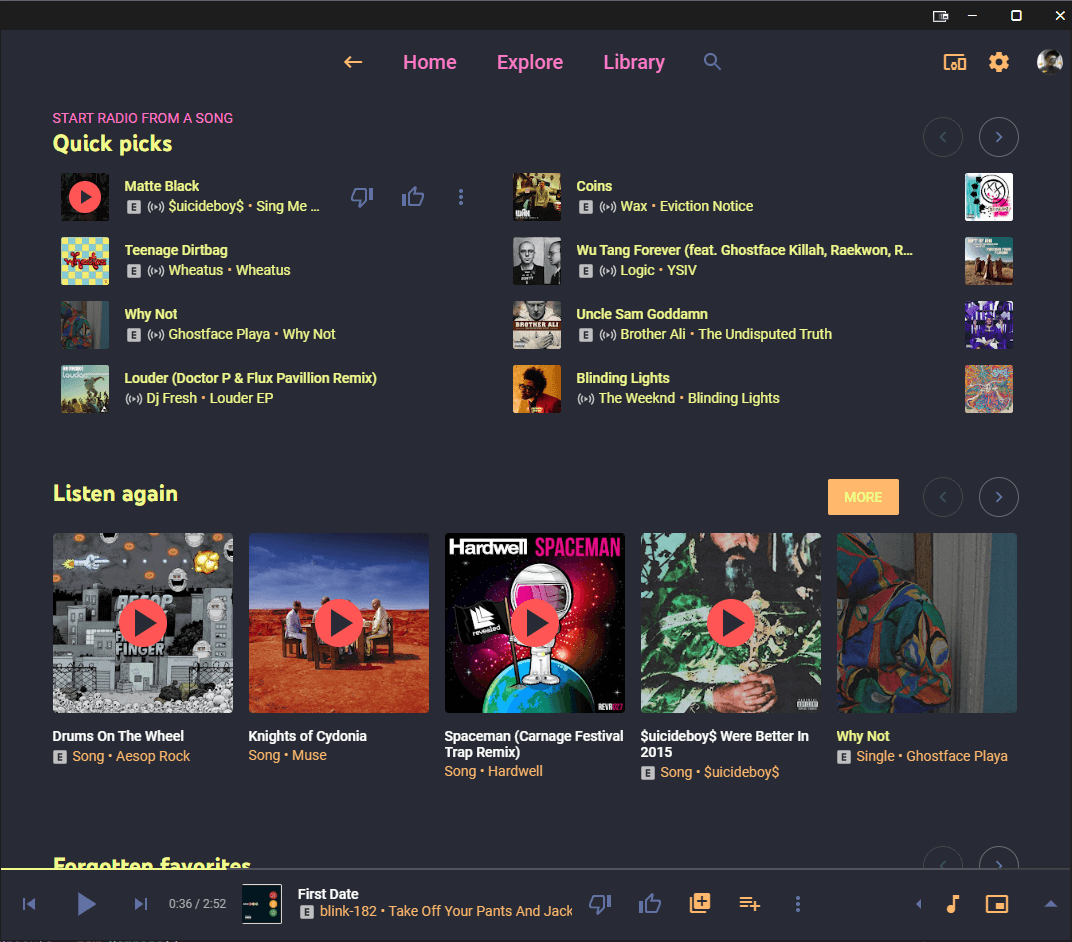Cast to a device using the cast icon
This screenshot has width=1072, height=942.
pyautogui.click(x=954, y=61)
